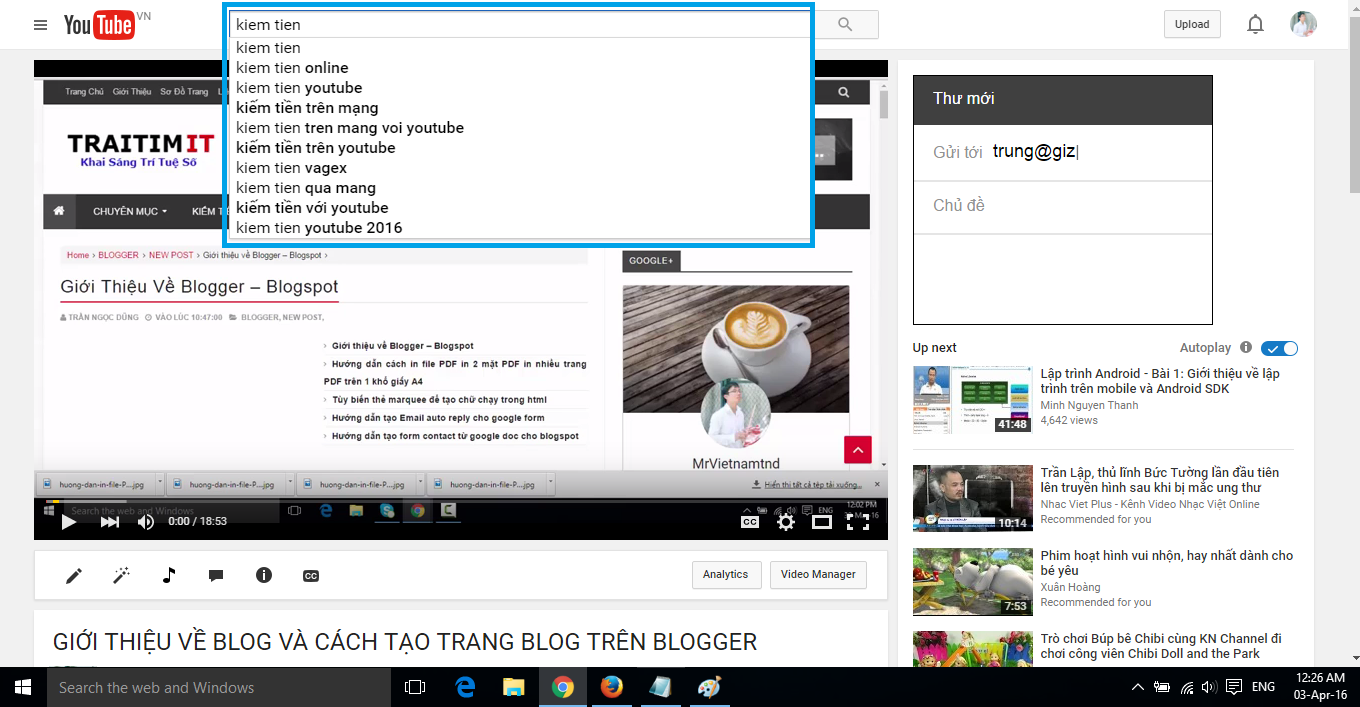Image resolution: width=1360 pixels, height=707 pixels.
Task: Open the Trần Lập video thumbnail
Action: (972, 498)
